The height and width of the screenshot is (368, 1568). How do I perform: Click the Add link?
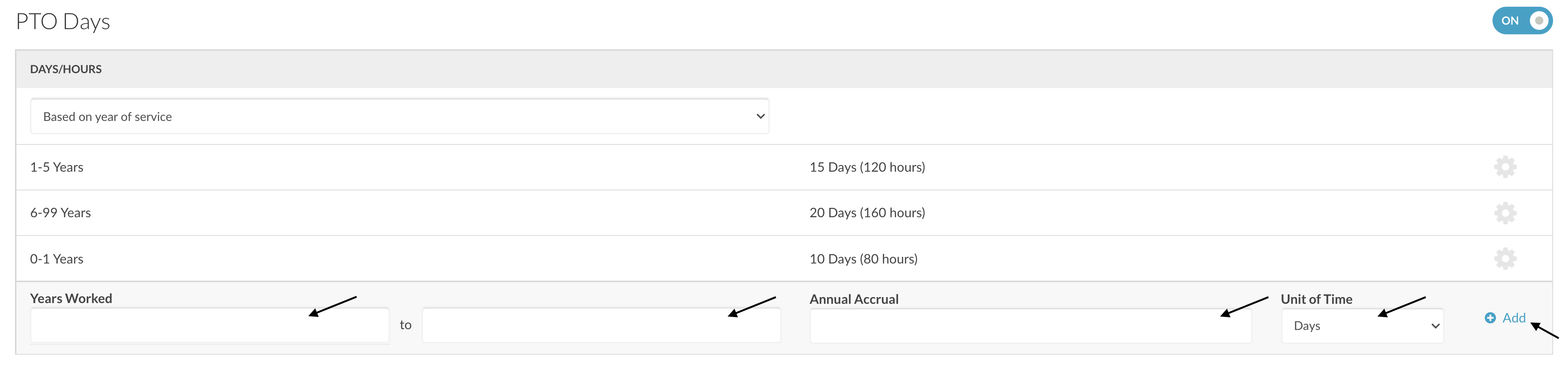[x=1513, y=318]
